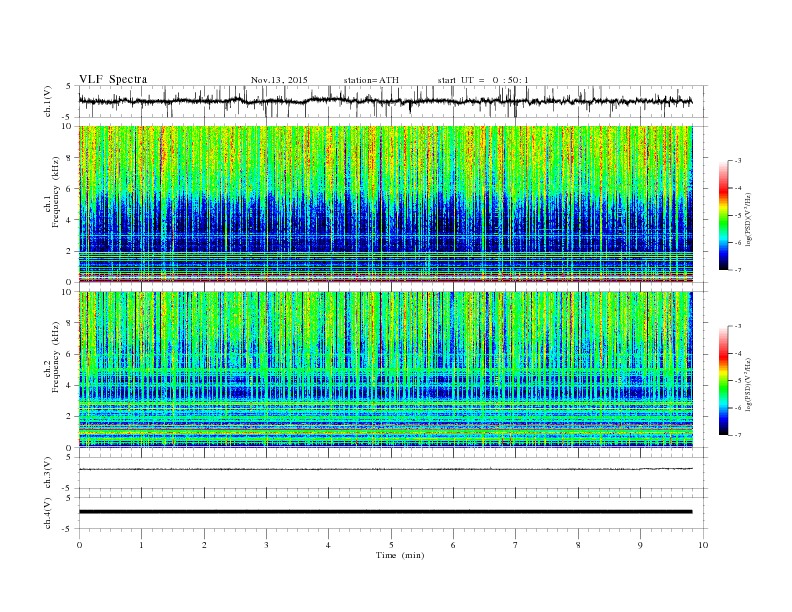Click the "Time (min)" x-axis label
Screen dimensions: 792x612
[400, 555]
